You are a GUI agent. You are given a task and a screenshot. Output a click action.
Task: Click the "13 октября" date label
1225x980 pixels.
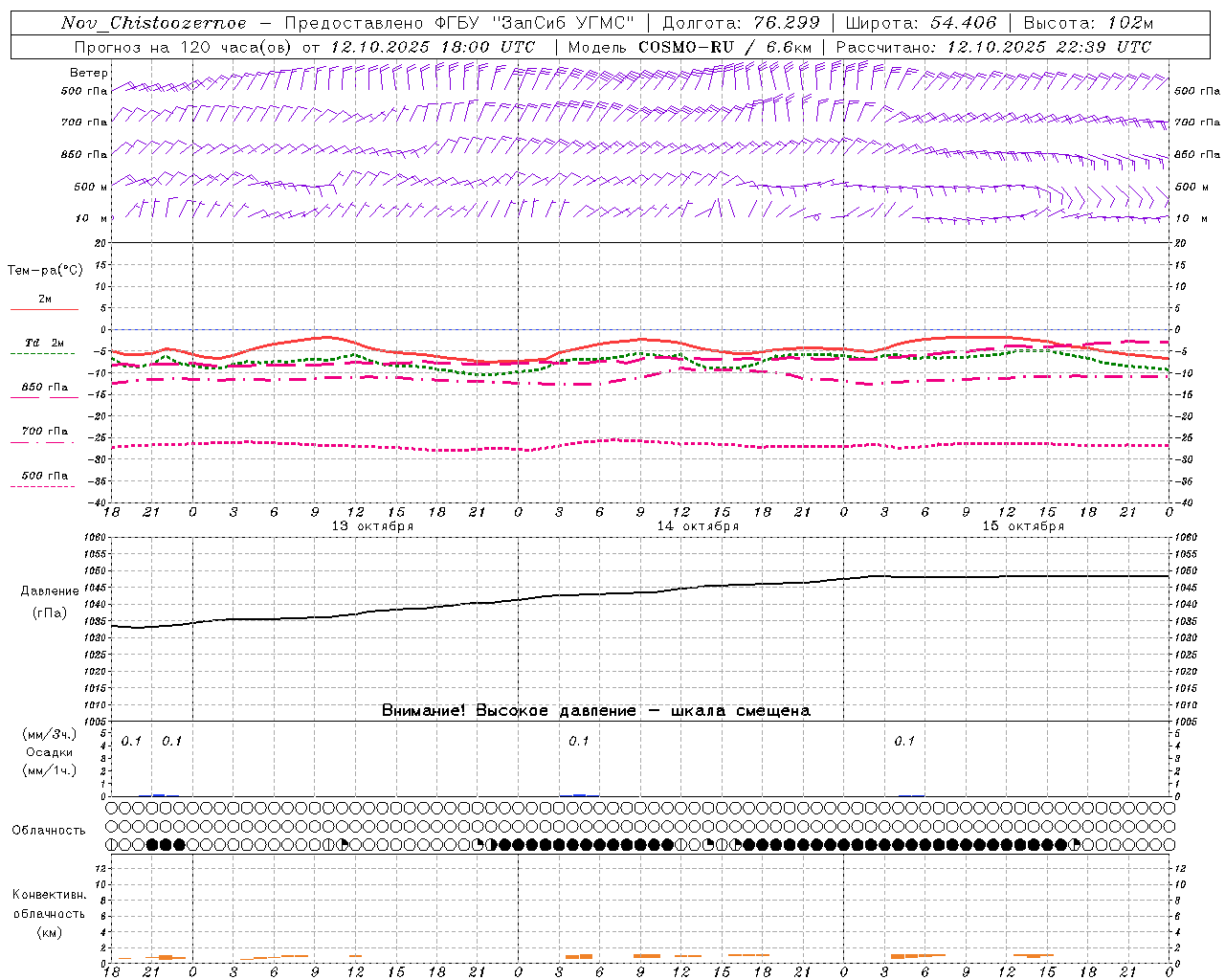tap(372, 526)
